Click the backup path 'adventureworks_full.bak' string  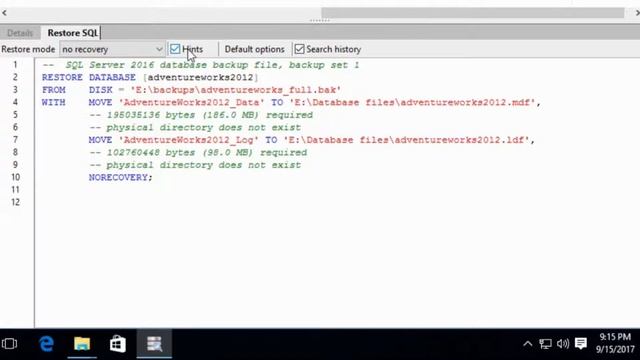tap(236, 90)
